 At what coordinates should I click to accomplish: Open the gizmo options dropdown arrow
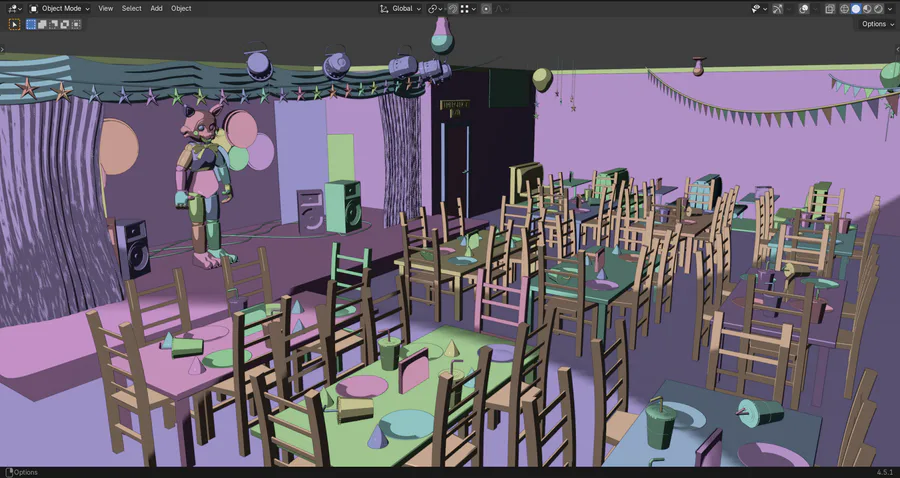(x=788, y=9)
